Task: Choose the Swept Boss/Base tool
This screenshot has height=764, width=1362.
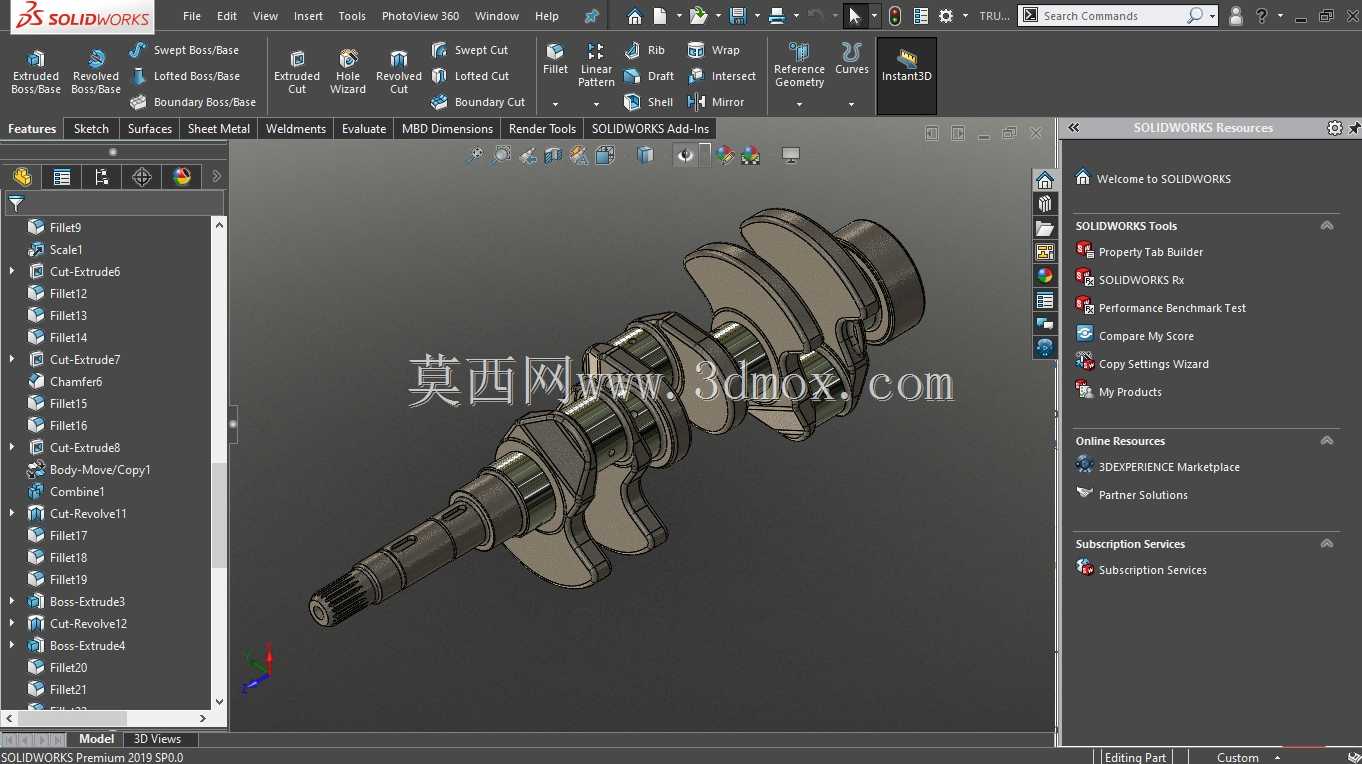Action: tap(184, 50)
